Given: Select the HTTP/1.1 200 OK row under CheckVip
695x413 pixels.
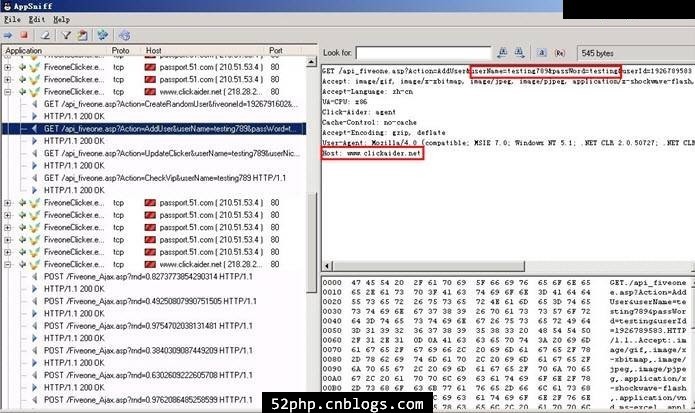Looking at the screenshot, I should click(74, 191).
